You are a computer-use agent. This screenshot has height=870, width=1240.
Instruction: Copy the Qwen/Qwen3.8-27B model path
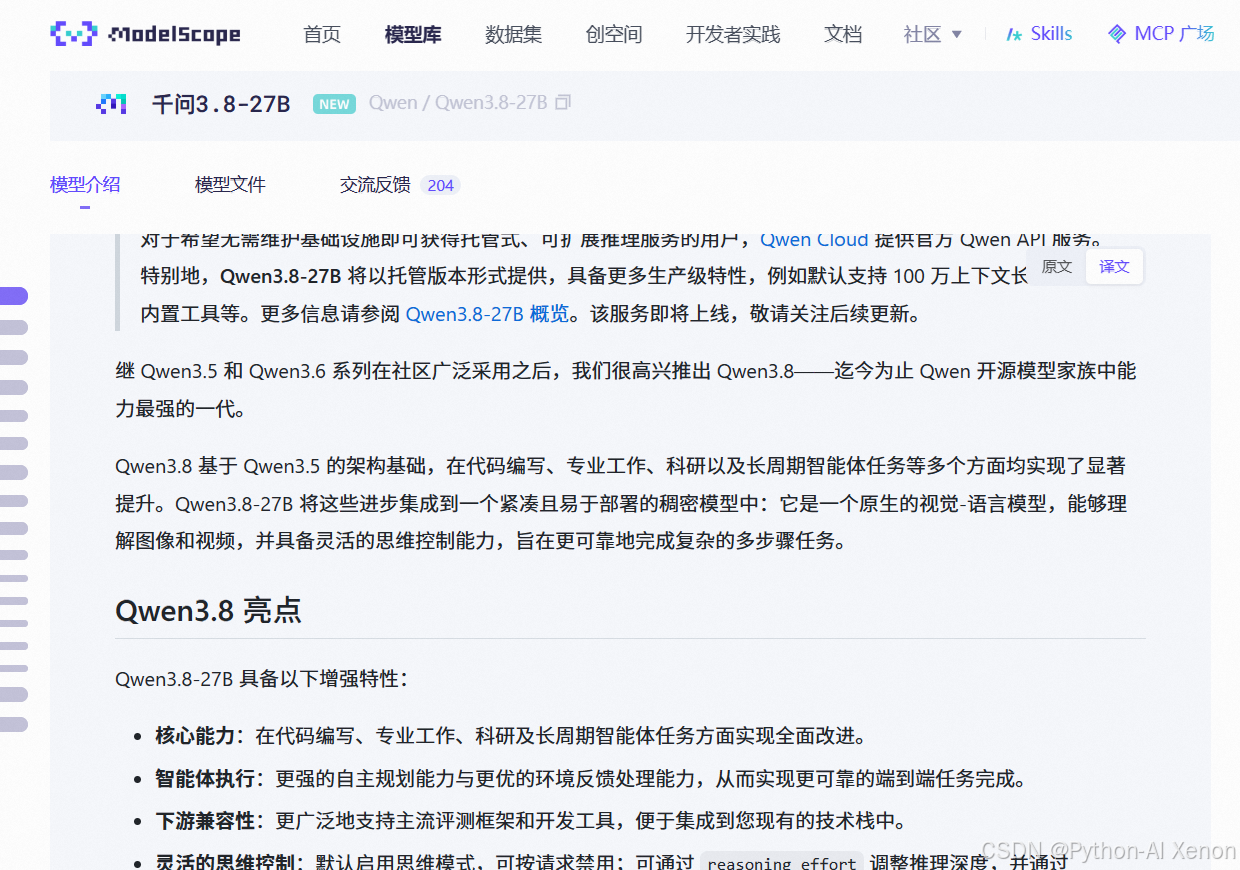(563, 102)
